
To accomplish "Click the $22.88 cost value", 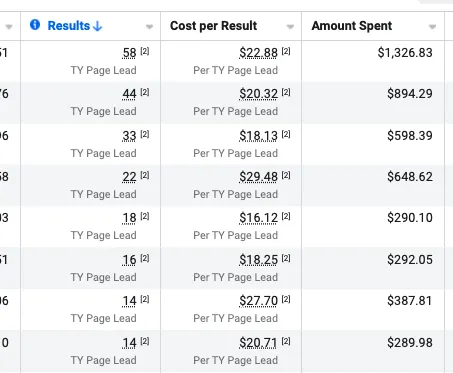I will (x=258, y=53).
